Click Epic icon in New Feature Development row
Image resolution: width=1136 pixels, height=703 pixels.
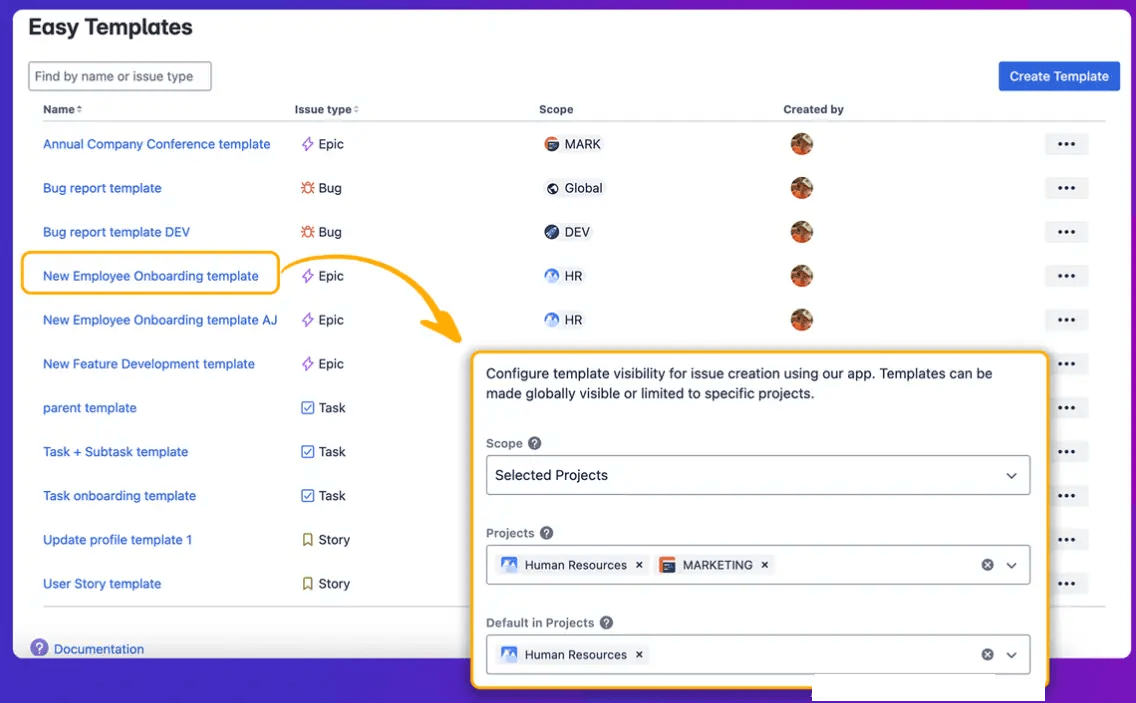(x=307, y=364)
